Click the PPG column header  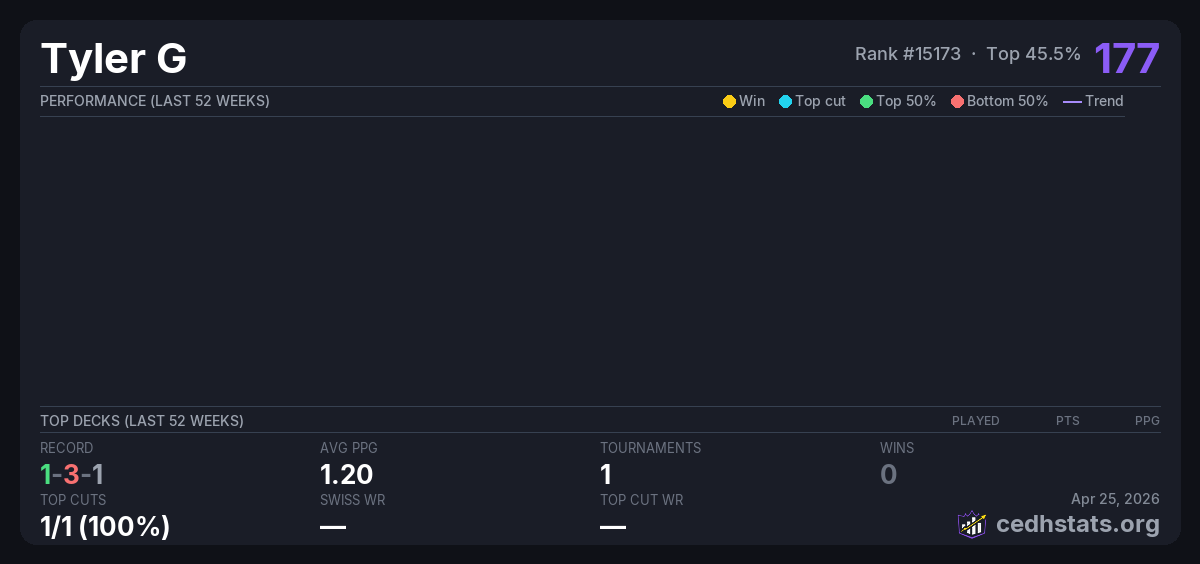[1147, 421]
